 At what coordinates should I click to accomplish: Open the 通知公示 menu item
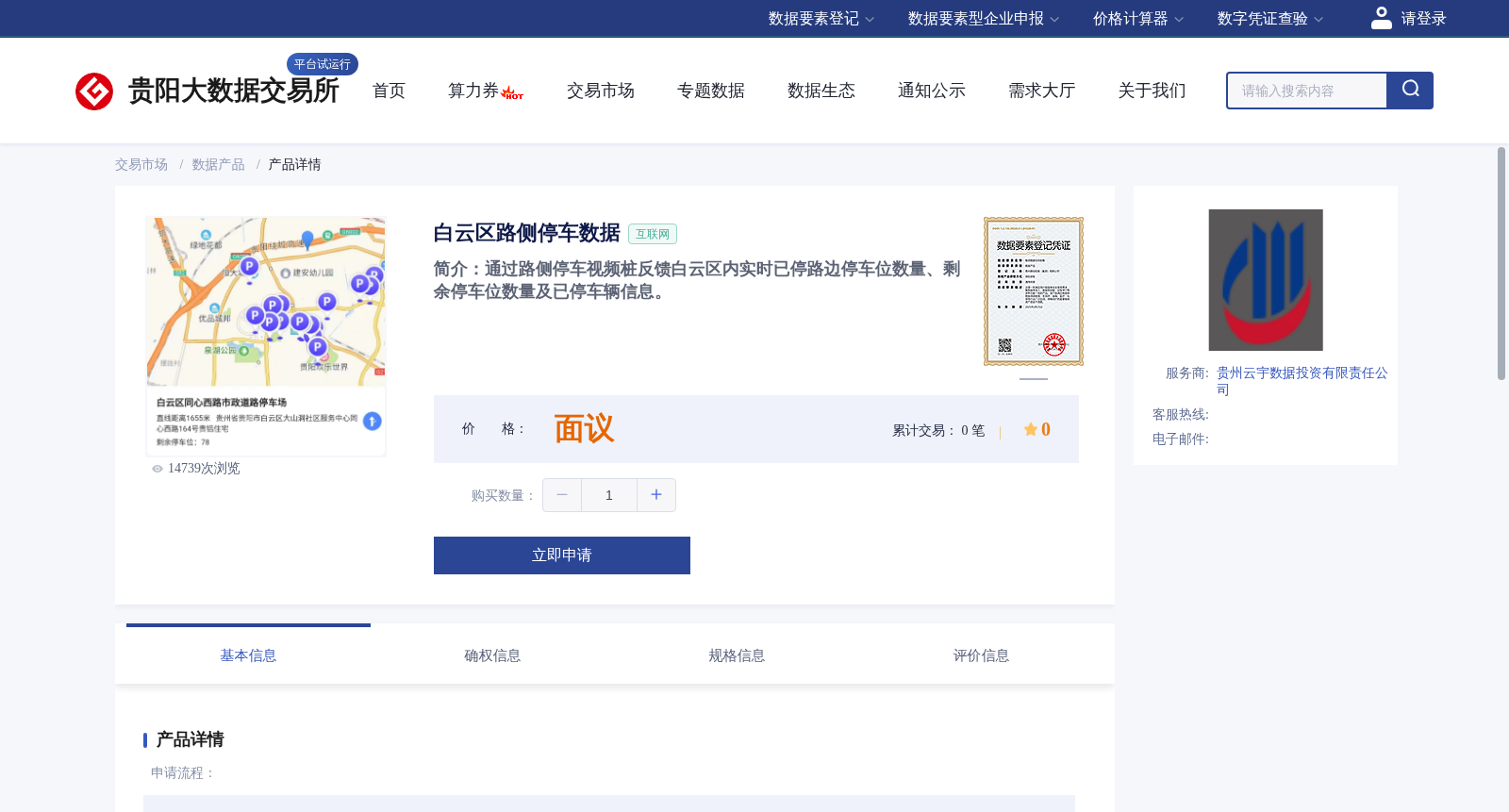[932, 91]
